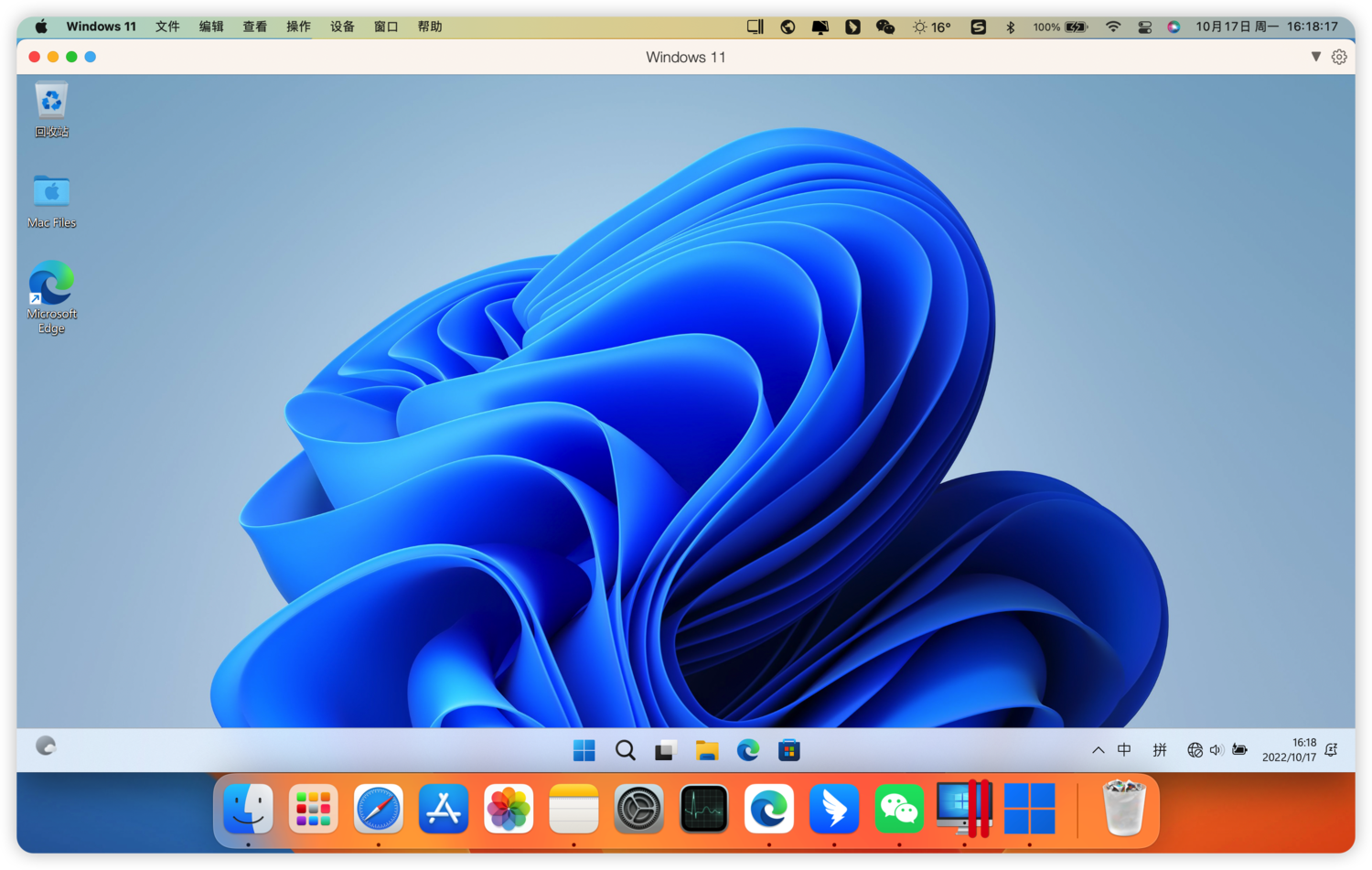Select the Recycle Bin desktop icon
Image resolution: width=1372 pixels, height=870 pixels.
coord(51,110)
